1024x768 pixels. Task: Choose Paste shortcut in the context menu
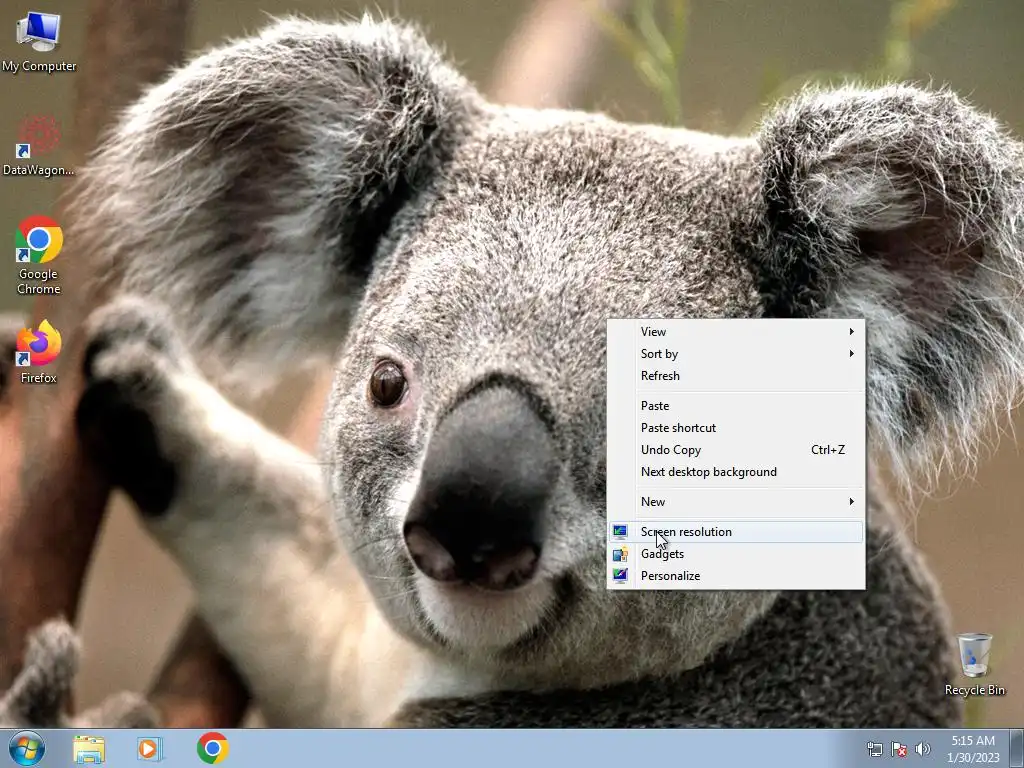735,428
